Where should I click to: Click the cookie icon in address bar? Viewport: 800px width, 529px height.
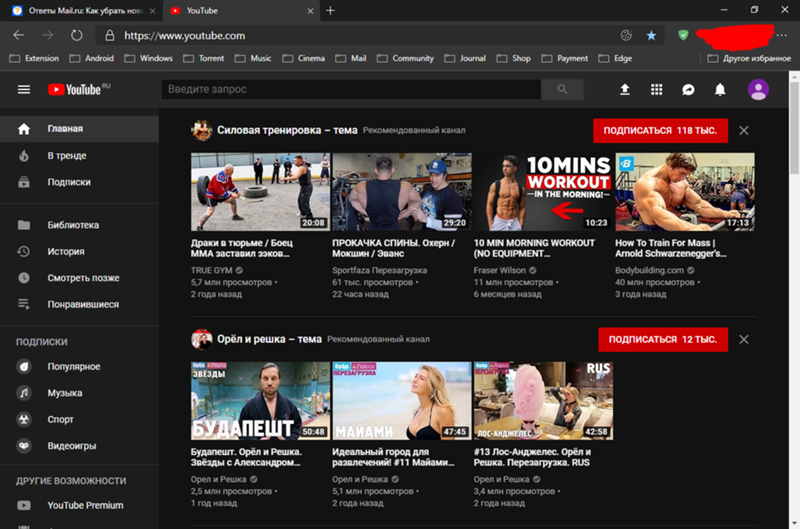point(626,35)
